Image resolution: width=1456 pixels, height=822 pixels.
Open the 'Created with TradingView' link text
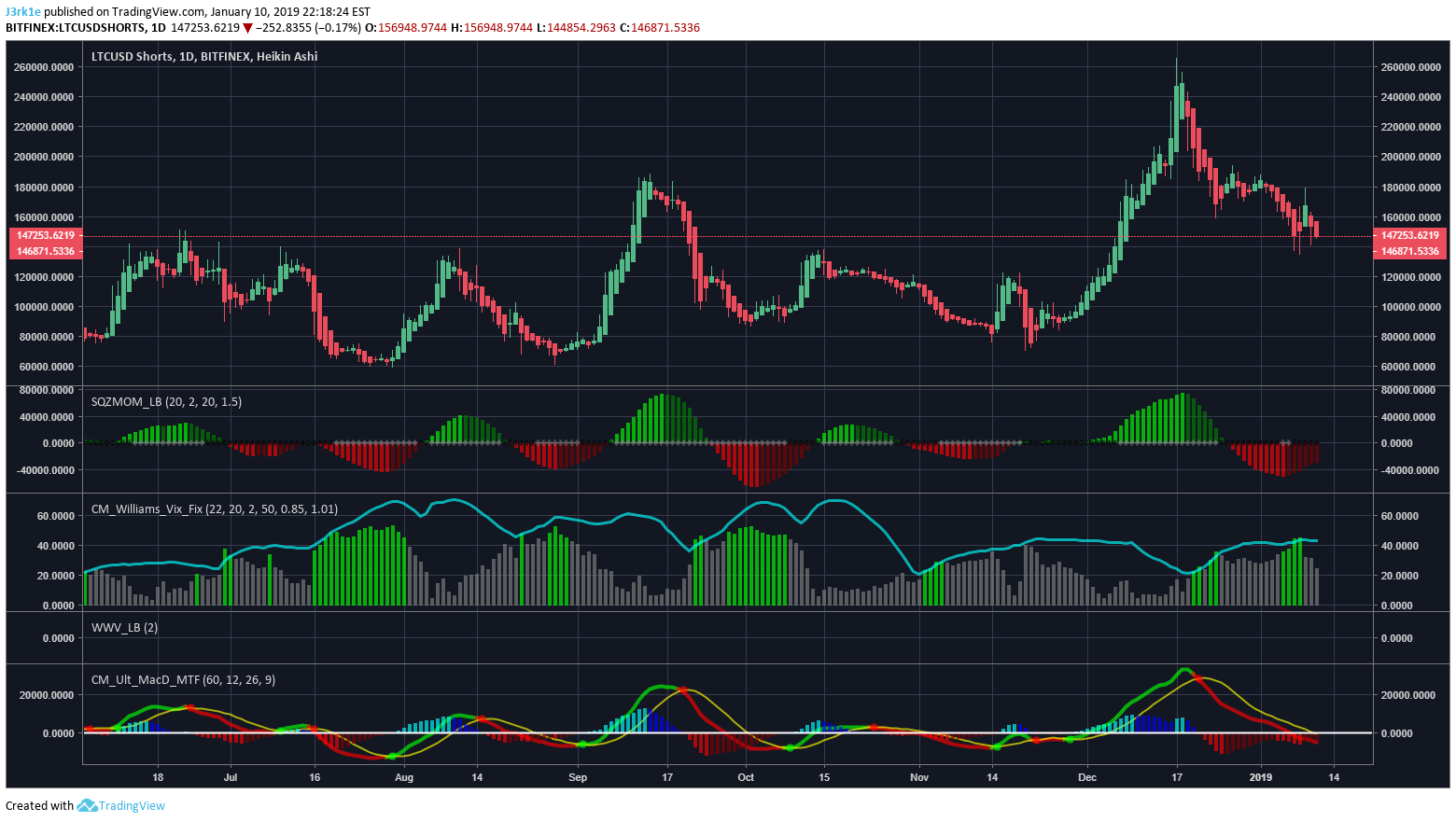pos(85,805)
